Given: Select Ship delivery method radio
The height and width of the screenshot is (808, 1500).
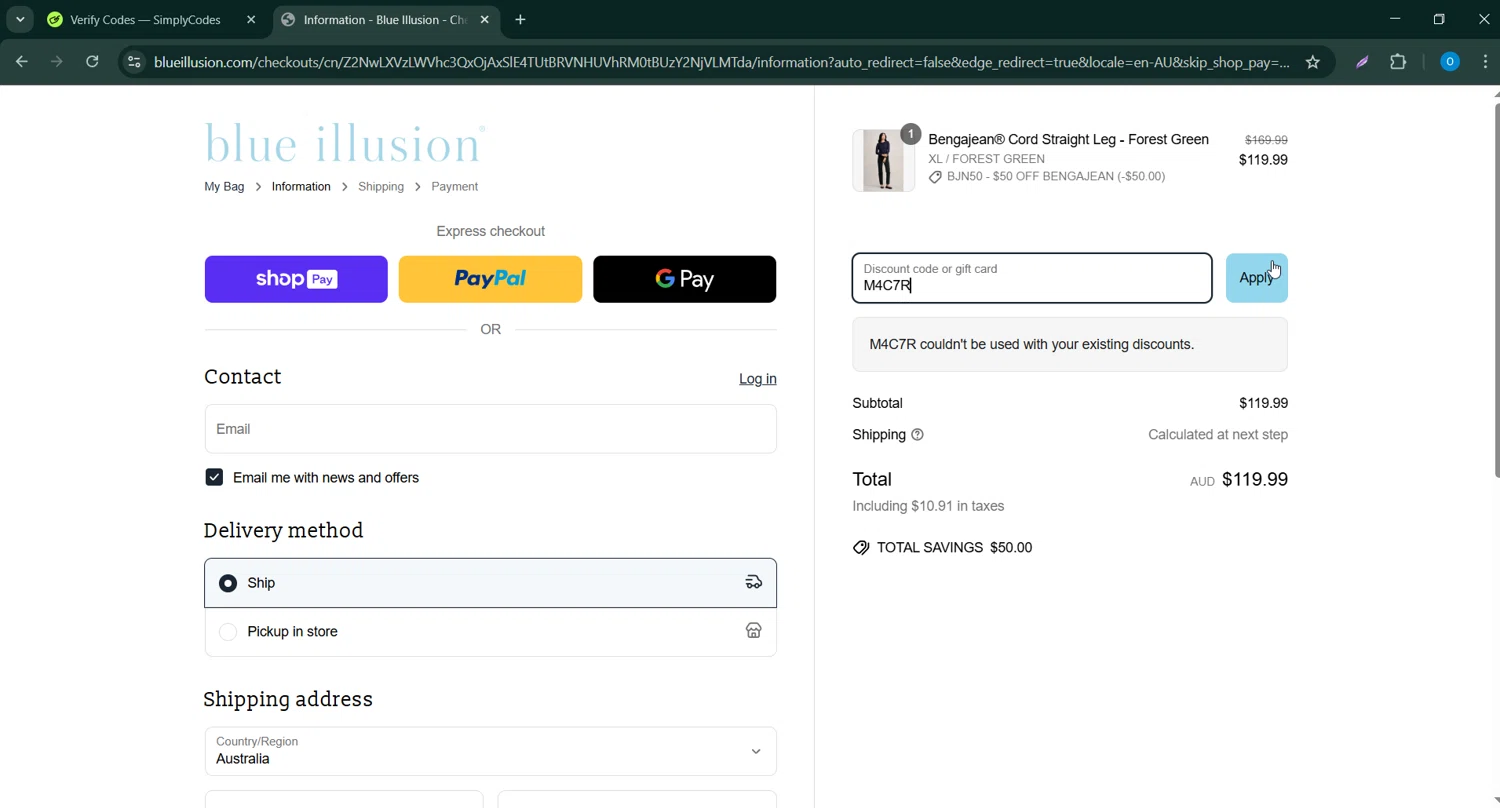Looking at the screenshot, I should 228,583.
